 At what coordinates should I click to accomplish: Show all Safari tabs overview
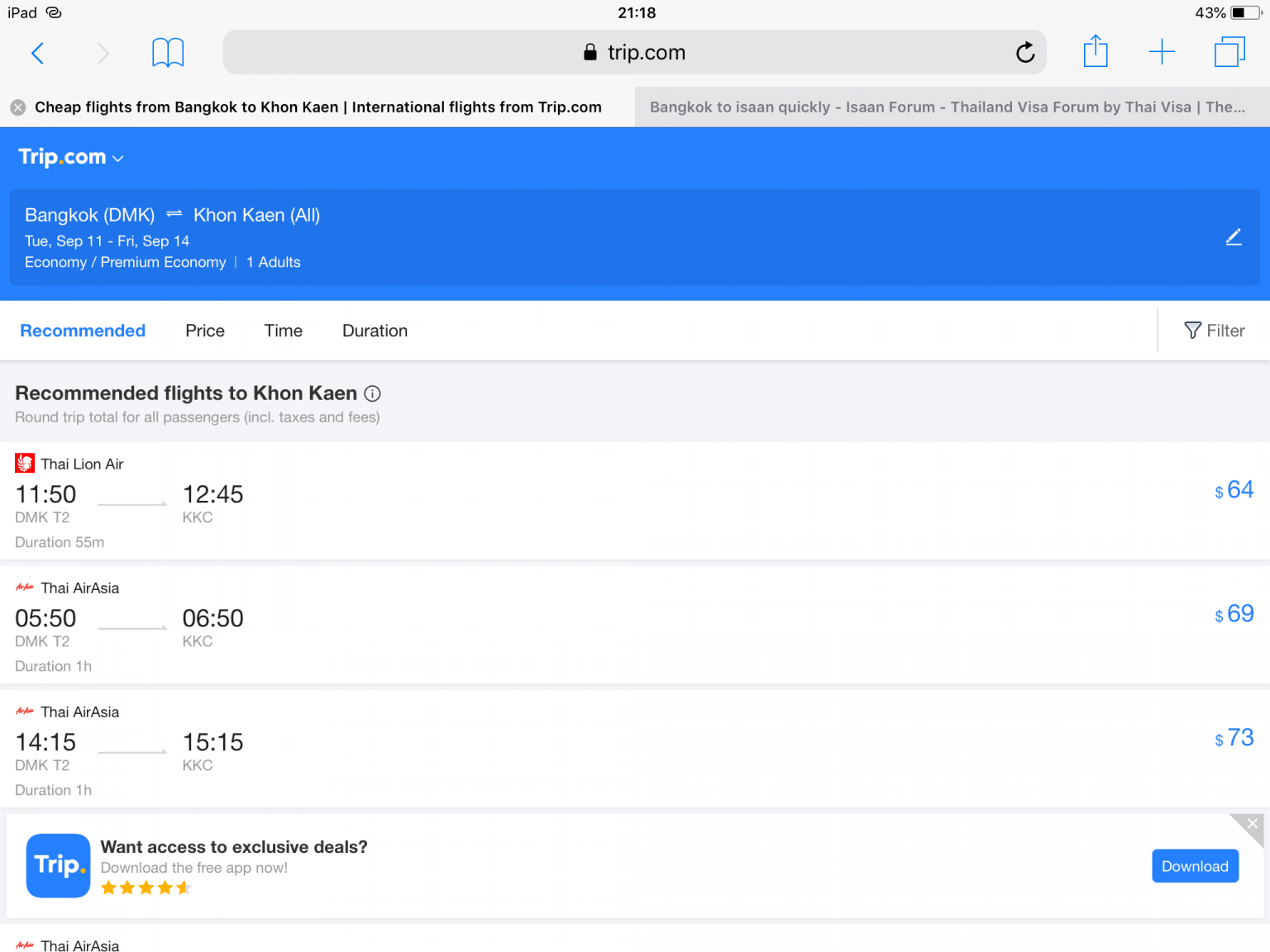coord(1229,52)
